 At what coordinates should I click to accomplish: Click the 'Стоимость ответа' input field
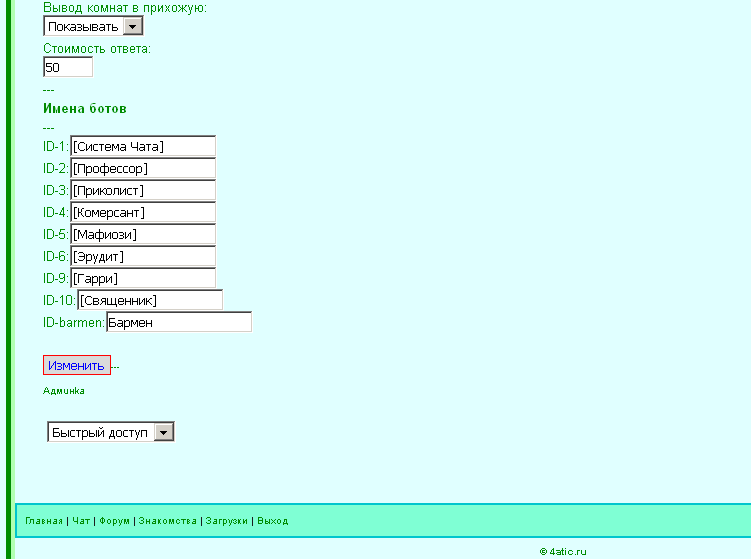[68, 67]
